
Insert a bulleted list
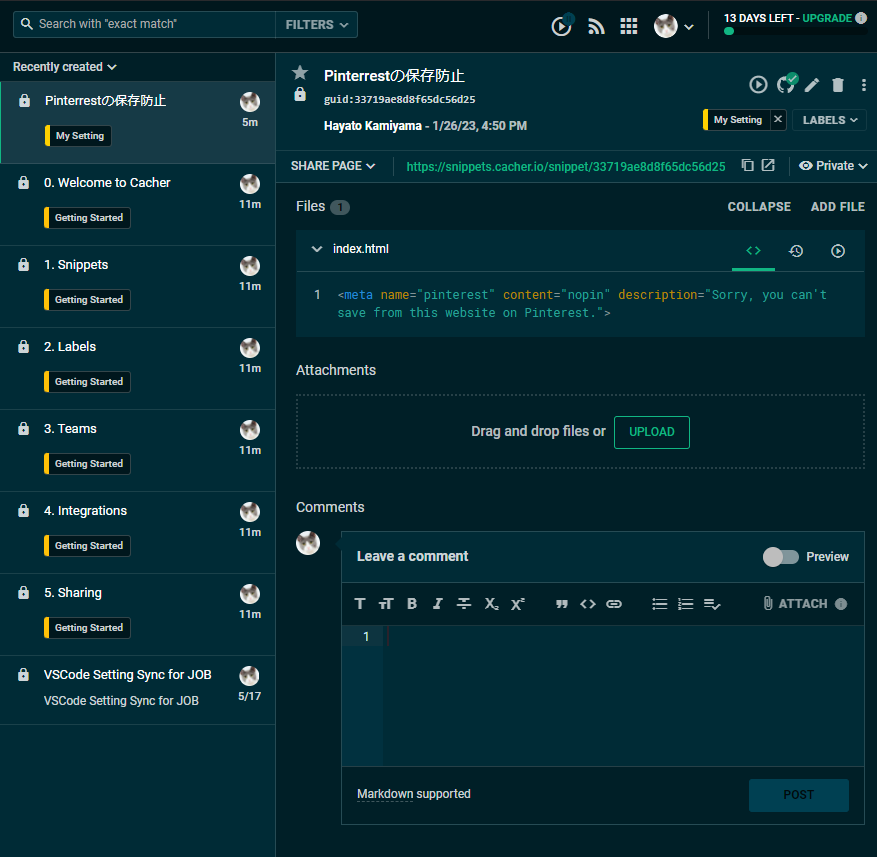(659, 604)
